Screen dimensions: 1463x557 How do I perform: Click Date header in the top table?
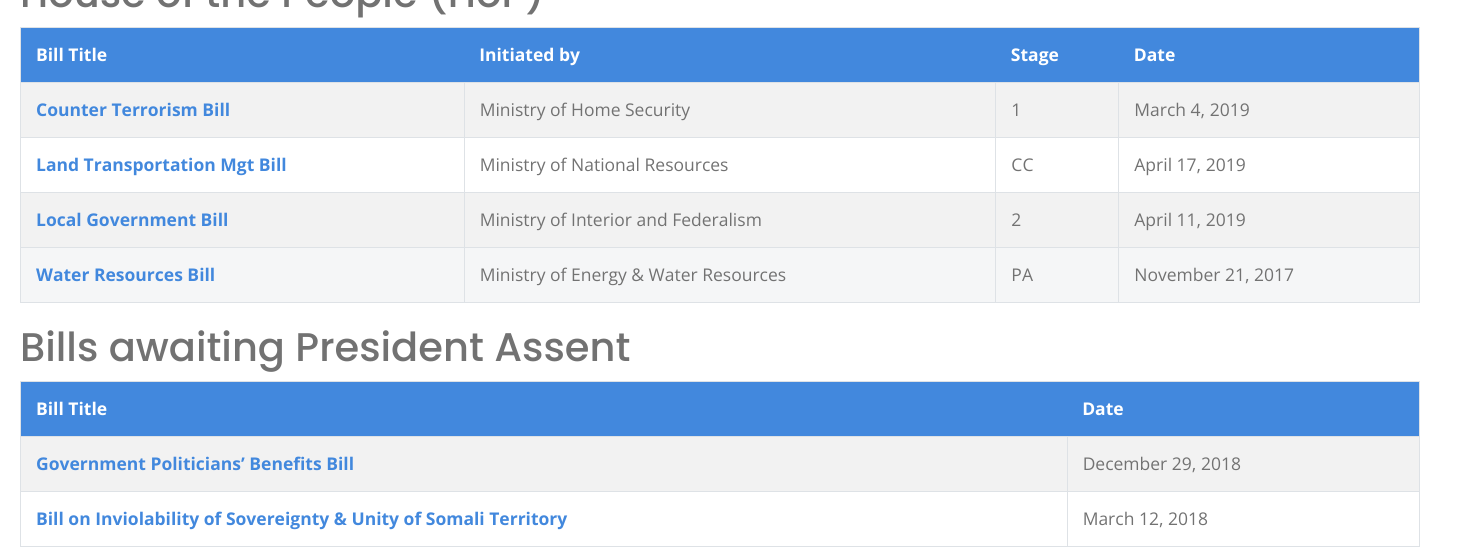point(1154,55)
